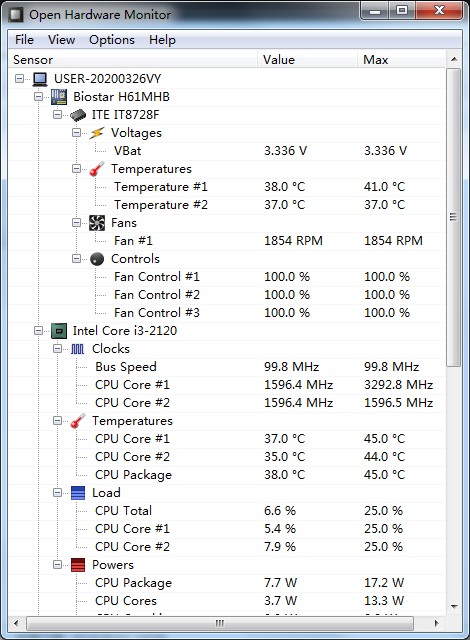The image size is (470, 640).
Task: Click the horizontal scrollbar right arrow
Action: coord(437,623)
